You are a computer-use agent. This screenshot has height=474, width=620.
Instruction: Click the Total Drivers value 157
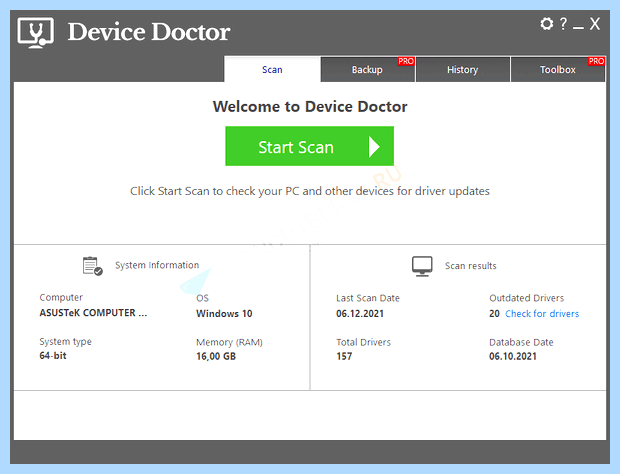344,356
